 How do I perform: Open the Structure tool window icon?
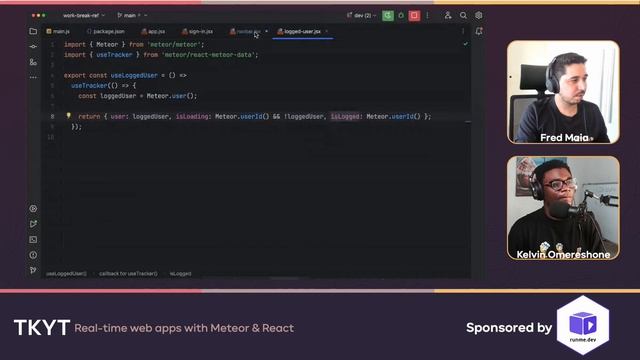33,62
